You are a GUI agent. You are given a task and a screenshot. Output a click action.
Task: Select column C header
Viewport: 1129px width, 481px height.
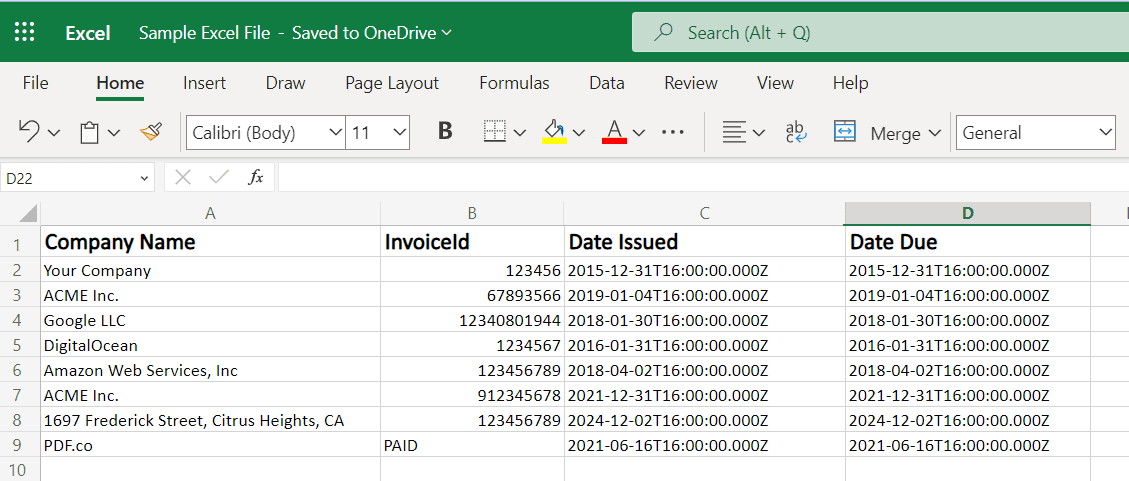coord(704,213)
